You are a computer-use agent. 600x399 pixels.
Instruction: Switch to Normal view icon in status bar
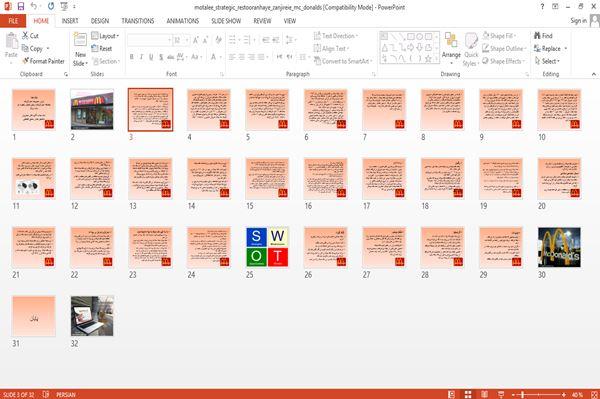click(452, 394)
